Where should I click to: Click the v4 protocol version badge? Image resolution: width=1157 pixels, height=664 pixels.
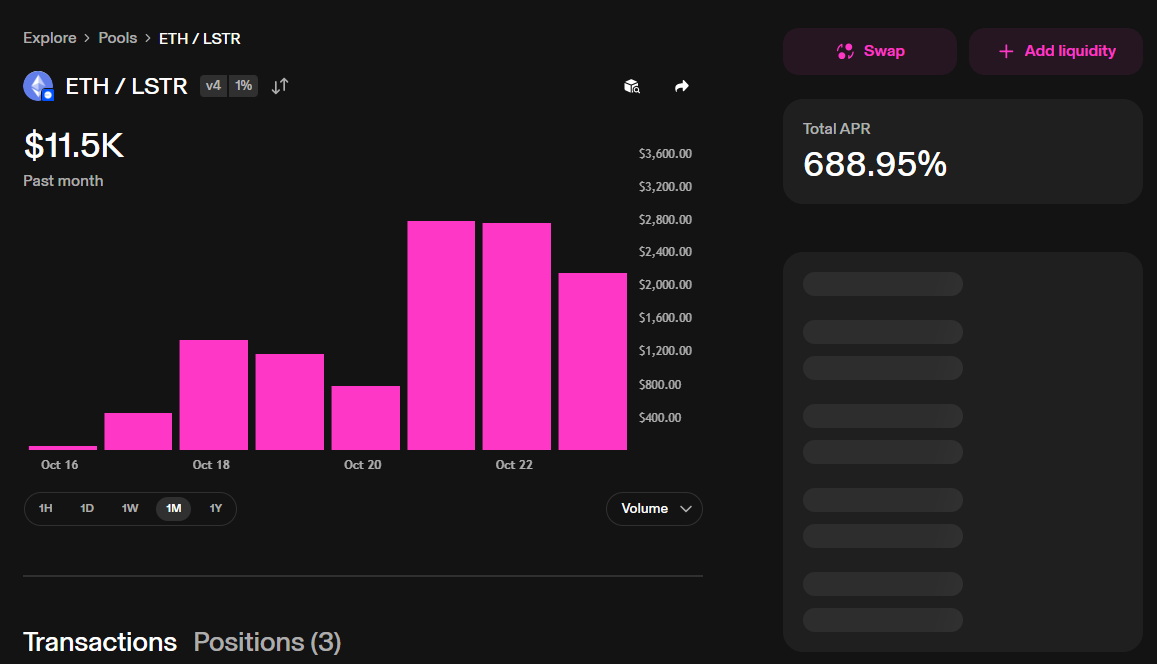tap(213, 86)
